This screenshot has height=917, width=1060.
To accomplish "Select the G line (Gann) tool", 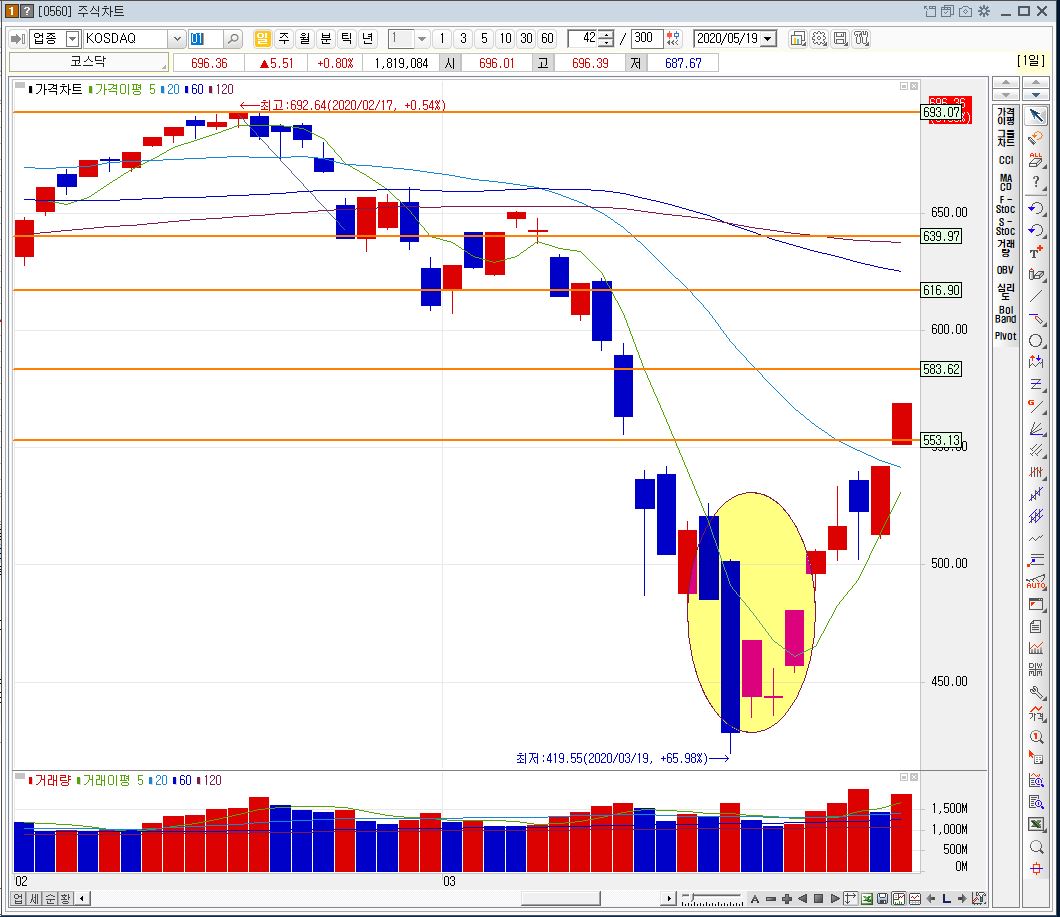I will (1036, 406).
